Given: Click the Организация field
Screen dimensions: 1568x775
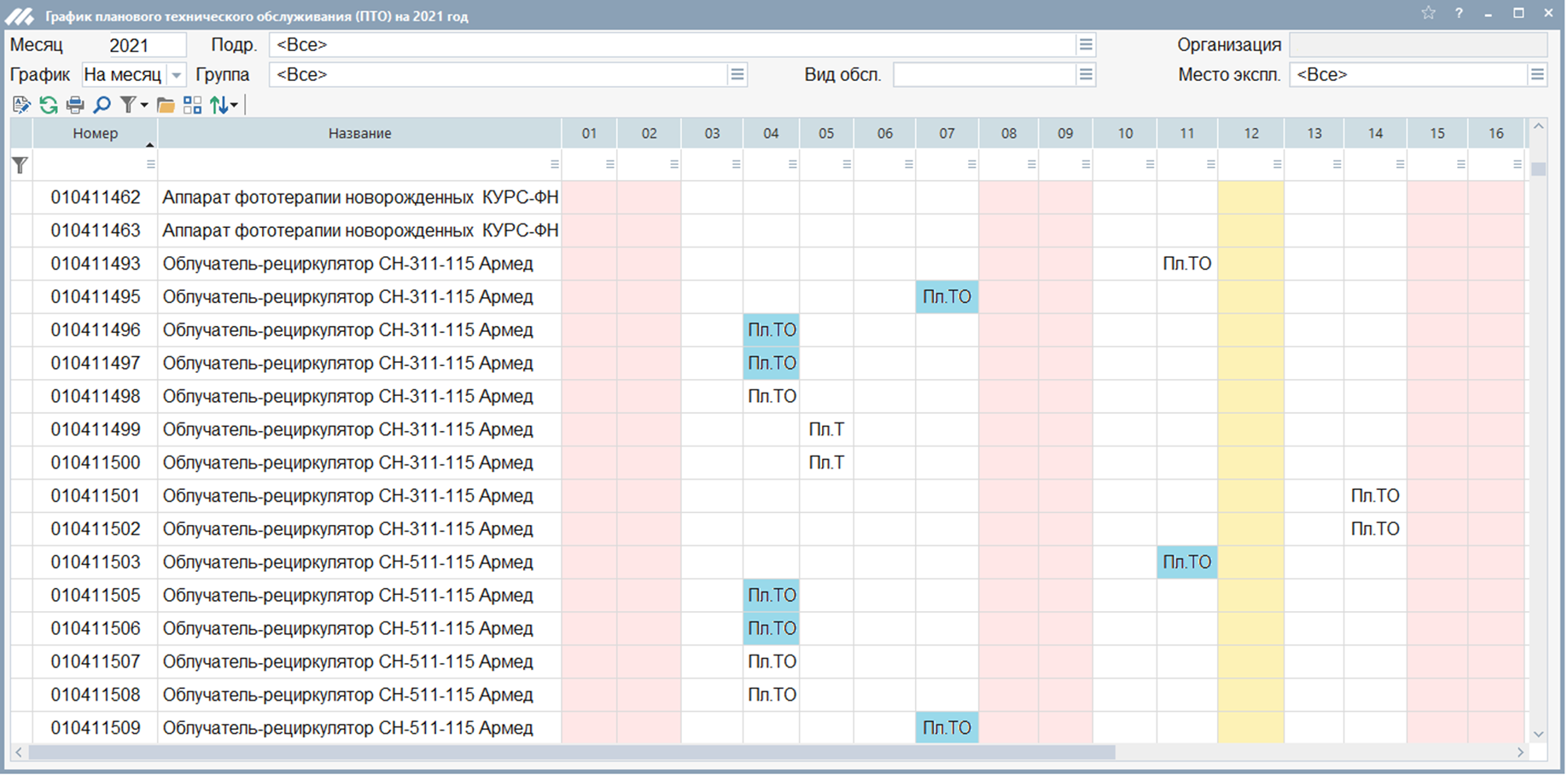Looking at the screenshot, I should tap(1418, 44).
